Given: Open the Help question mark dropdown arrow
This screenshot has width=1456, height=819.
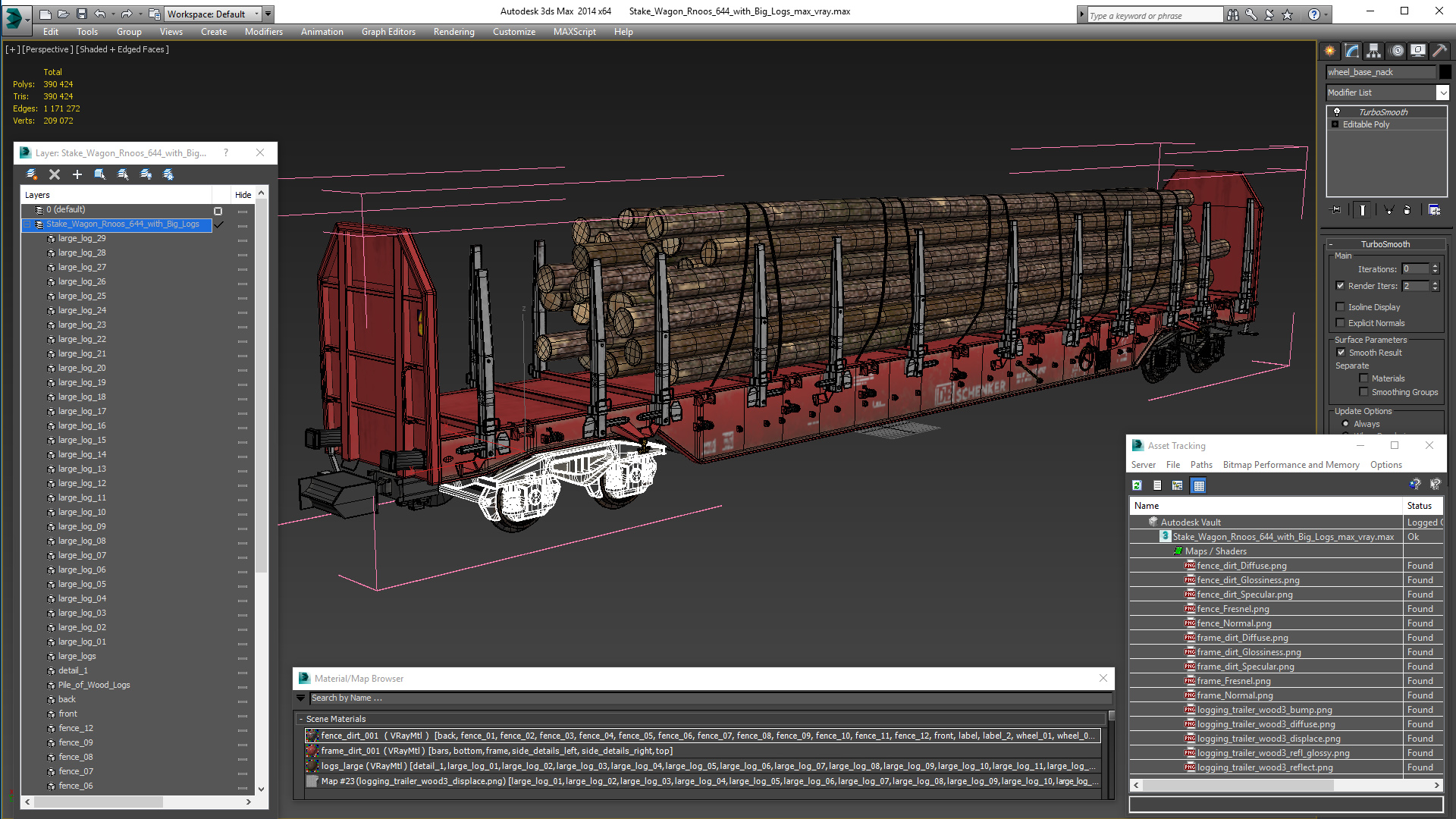Looking at the screenshot, I should click(1326, 14).
